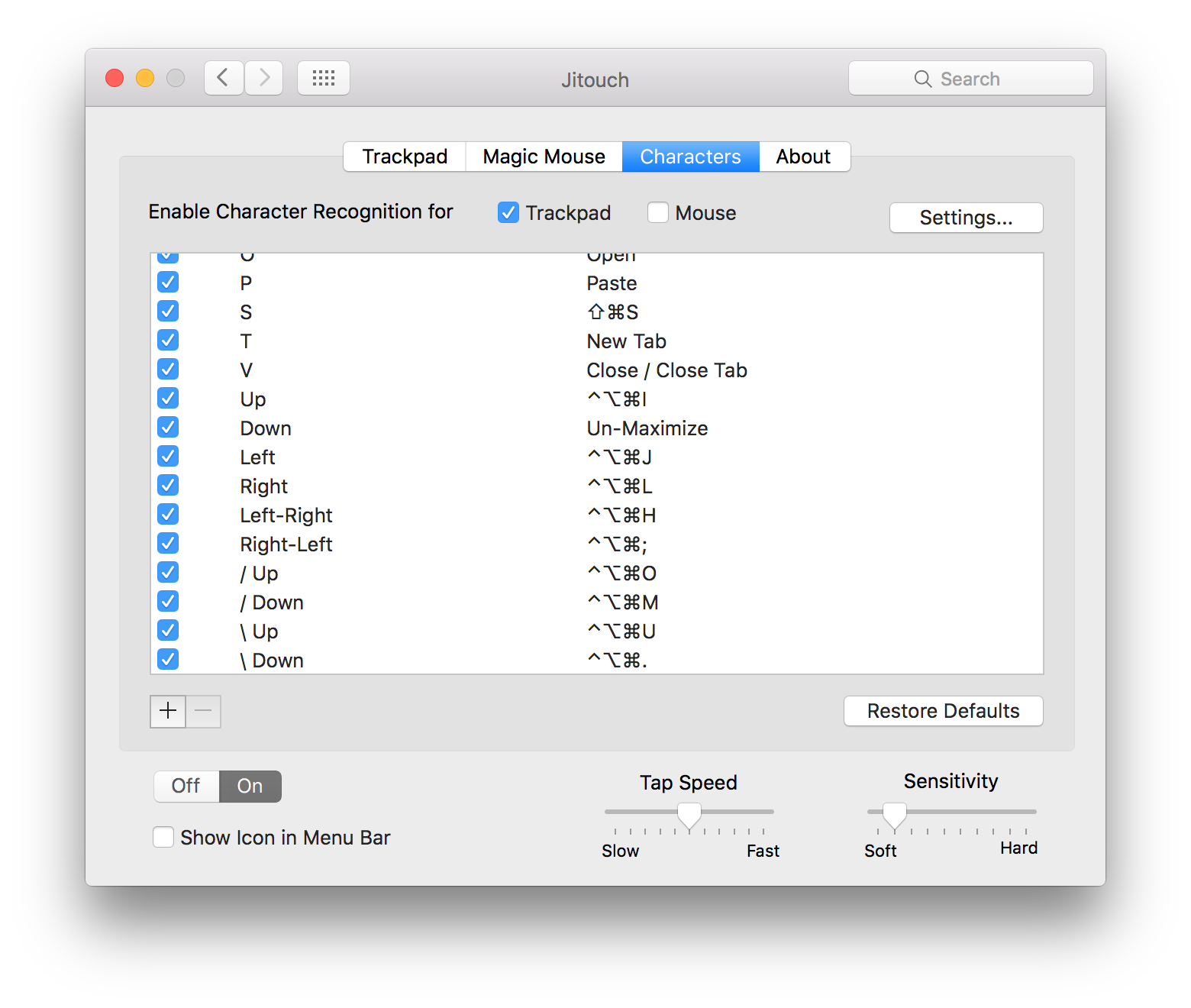Remove selected gesture with minus button
Image resolution: width=1191 pixels, height=1008 pixels.
pyautogui.click(x=203, y=711)
